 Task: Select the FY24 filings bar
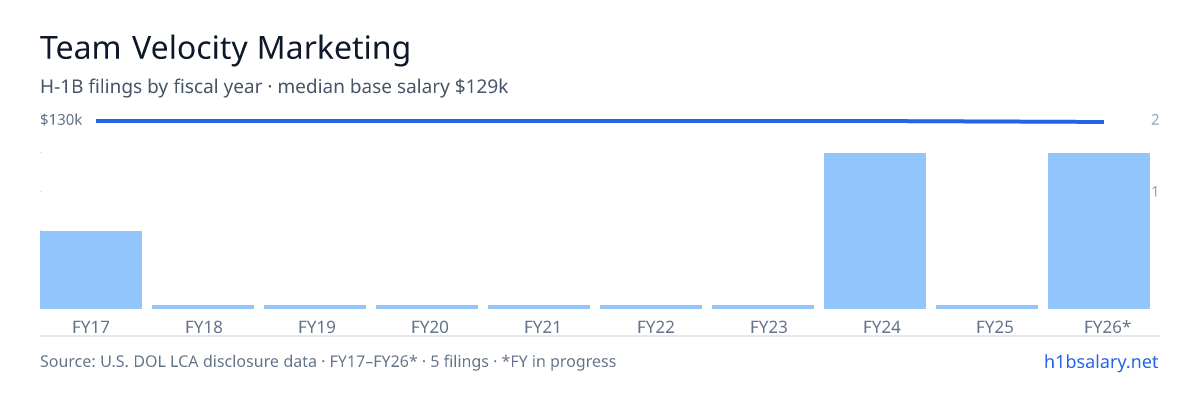875,231
